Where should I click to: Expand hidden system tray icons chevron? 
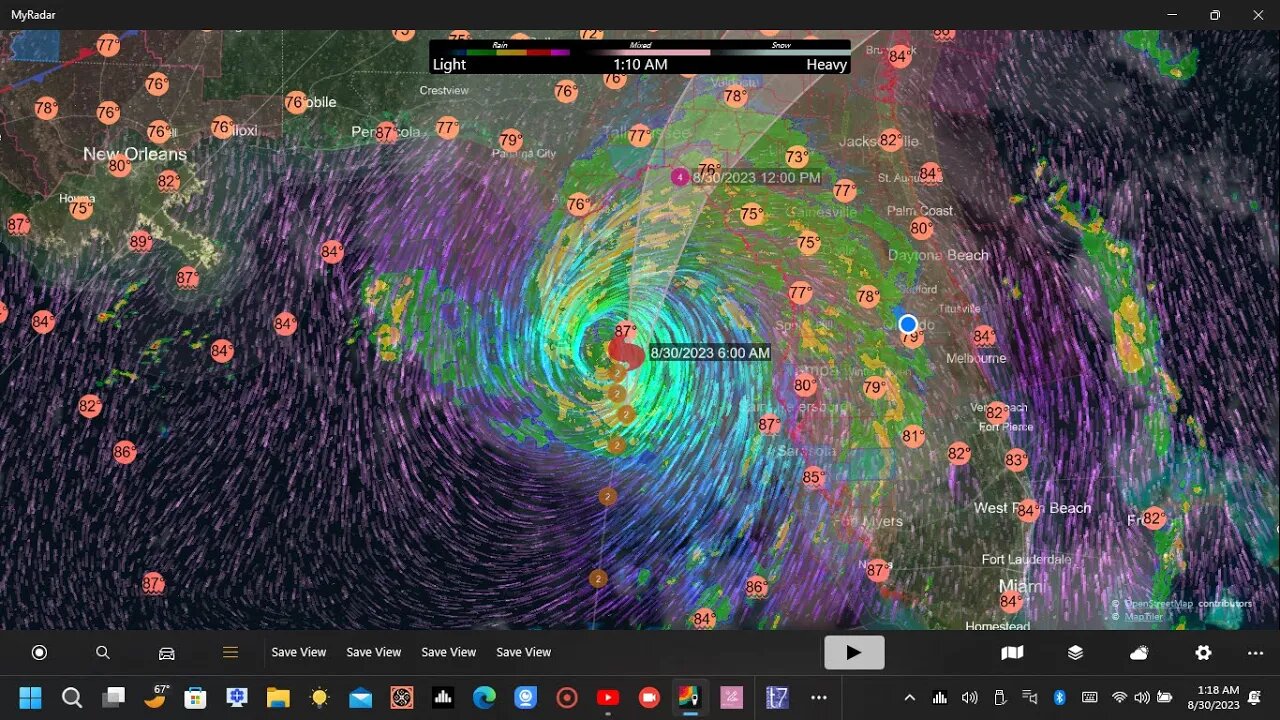coord(909,697)
